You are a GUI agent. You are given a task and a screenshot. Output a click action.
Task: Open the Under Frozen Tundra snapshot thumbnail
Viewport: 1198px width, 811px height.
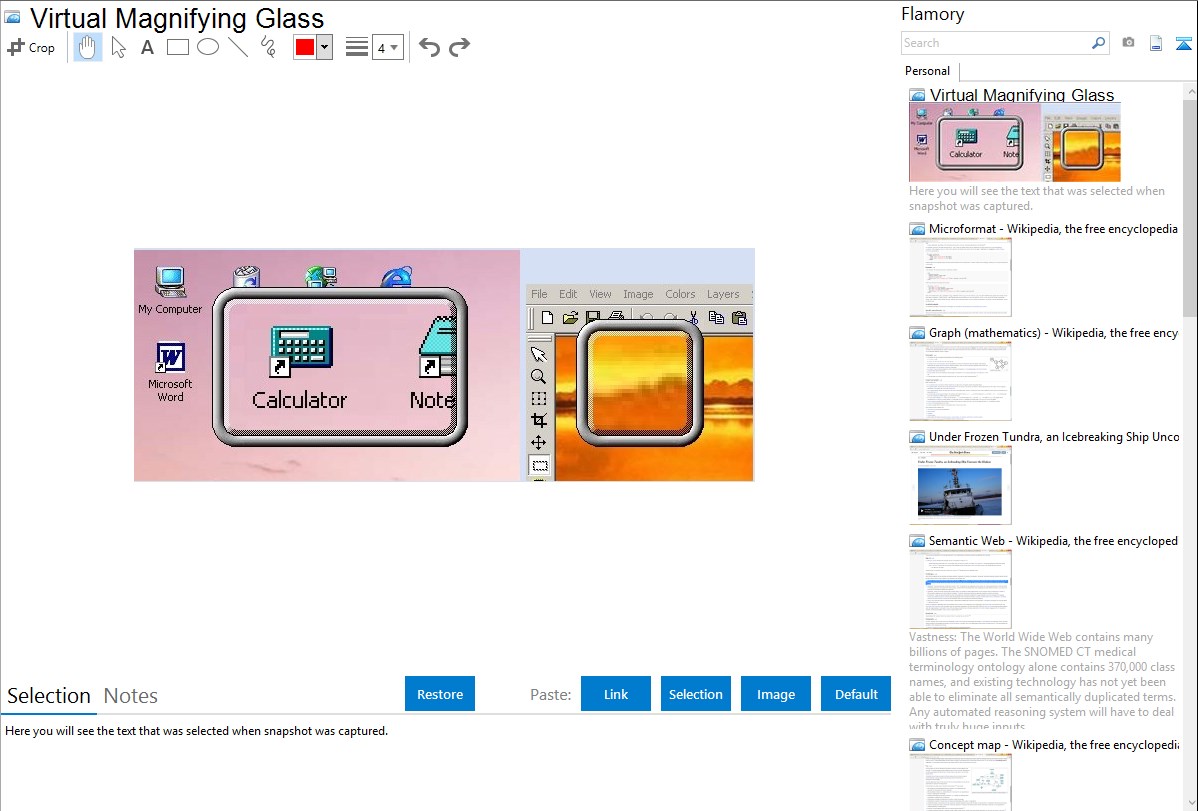pyautogui.click(x=960, y=485)
